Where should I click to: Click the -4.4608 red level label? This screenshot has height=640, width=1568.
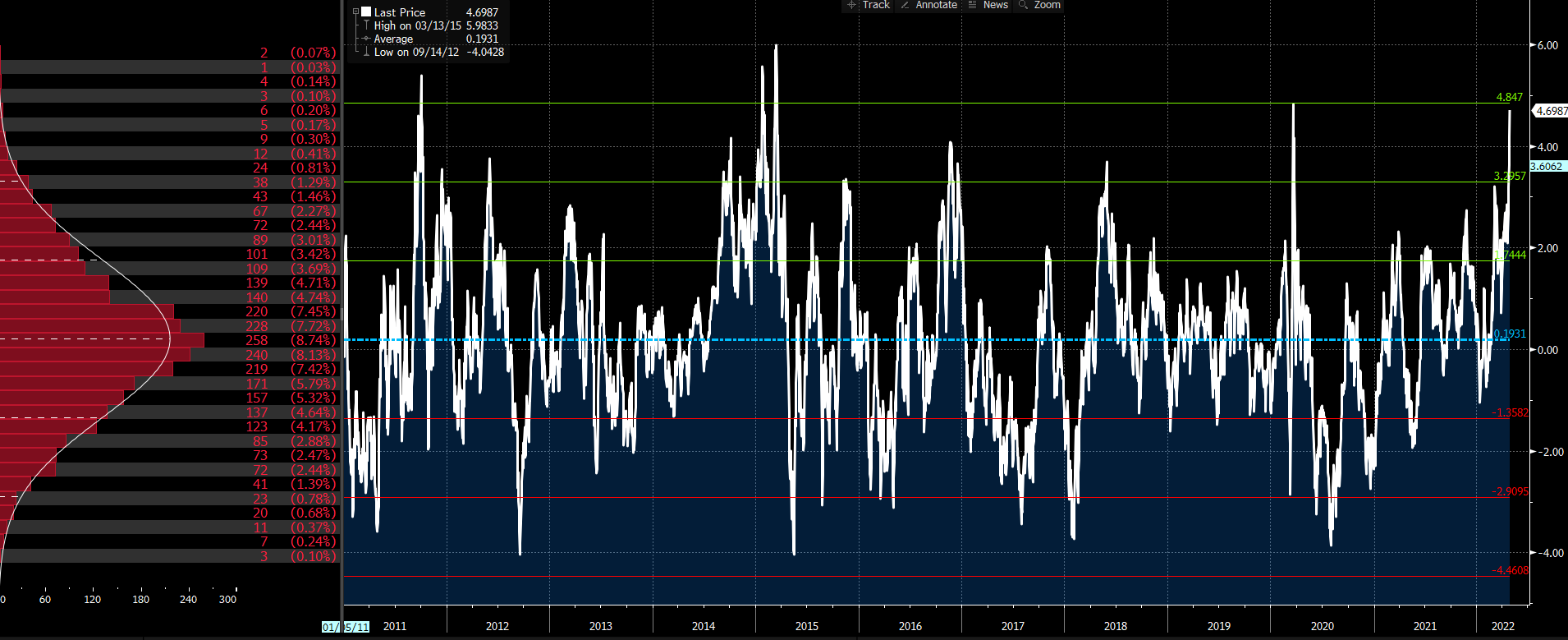[x=1510, y=570]
